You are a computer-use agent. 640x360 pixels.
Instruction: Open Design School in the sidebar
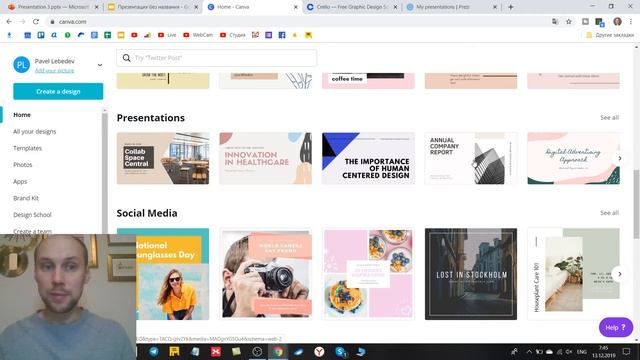(32, 215)
